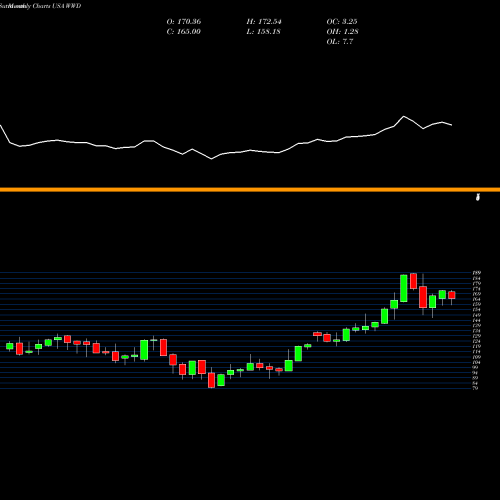Select the low value 'L: 158.18'
This screenshot has height=500, width=500.
tap(263, 32)
